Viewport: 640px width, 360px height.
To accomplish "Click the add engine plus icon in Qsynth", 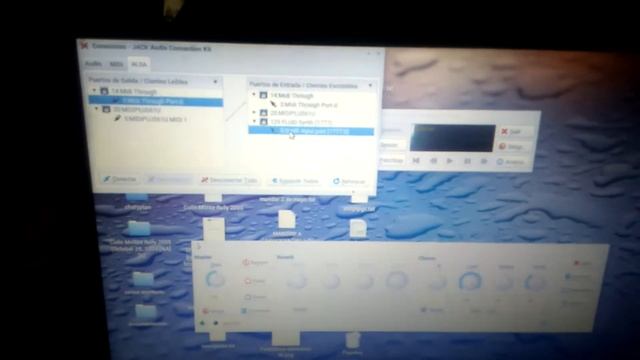I will (x=202, y=323).
